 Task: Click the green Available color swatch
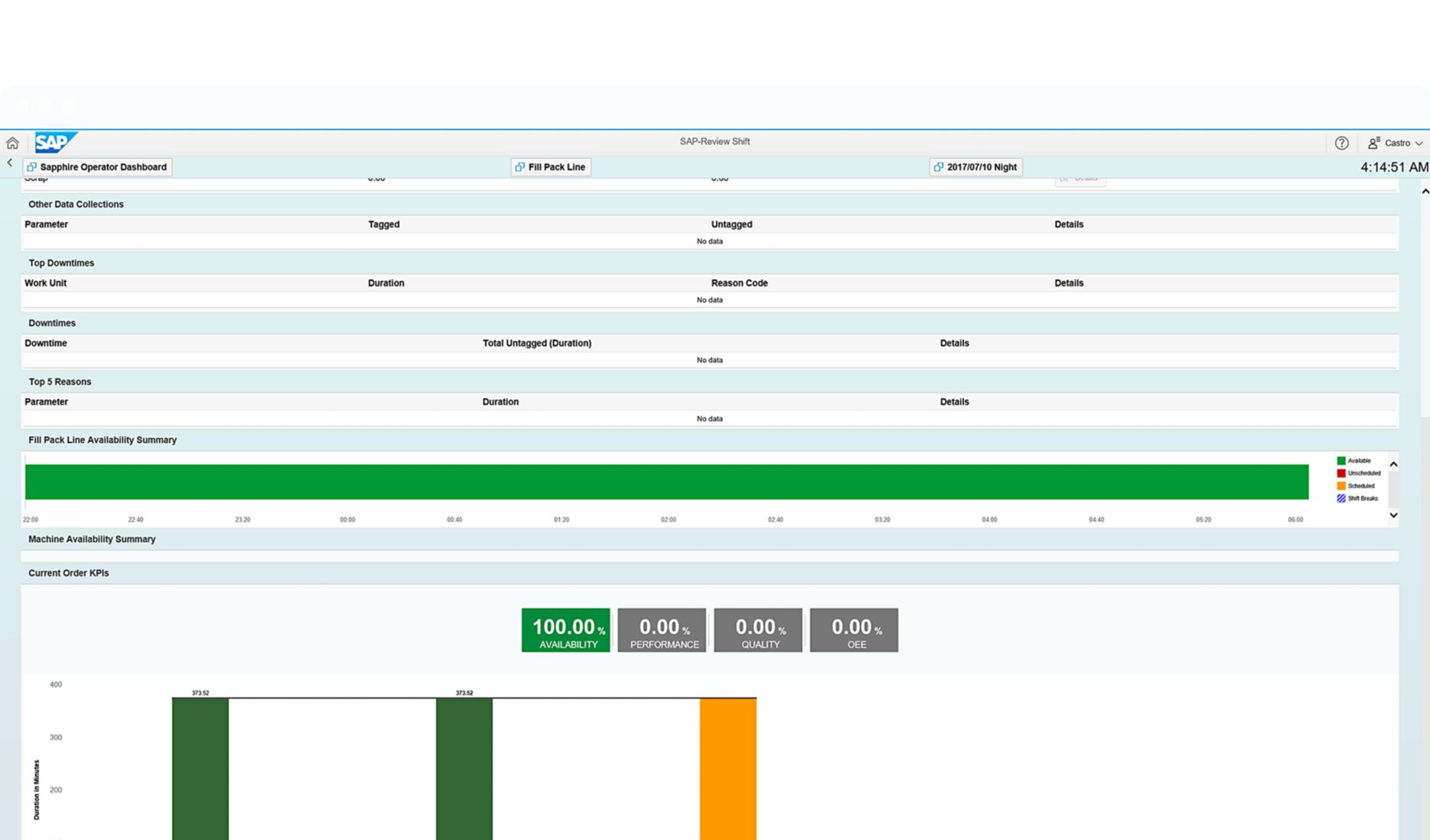coord(1341,460)
